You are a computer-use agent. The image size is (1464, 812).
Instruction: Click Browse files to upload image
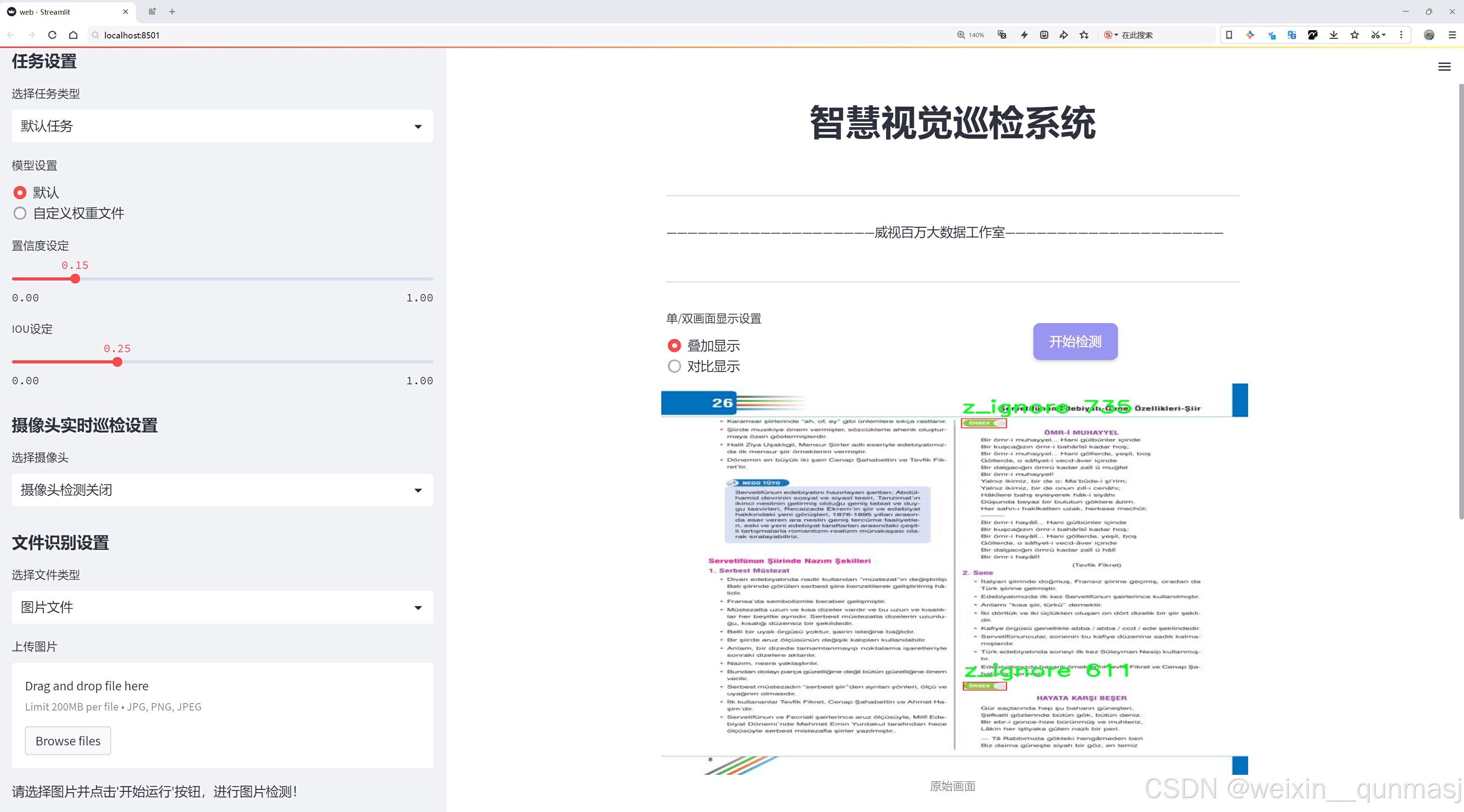coord(67,741)
